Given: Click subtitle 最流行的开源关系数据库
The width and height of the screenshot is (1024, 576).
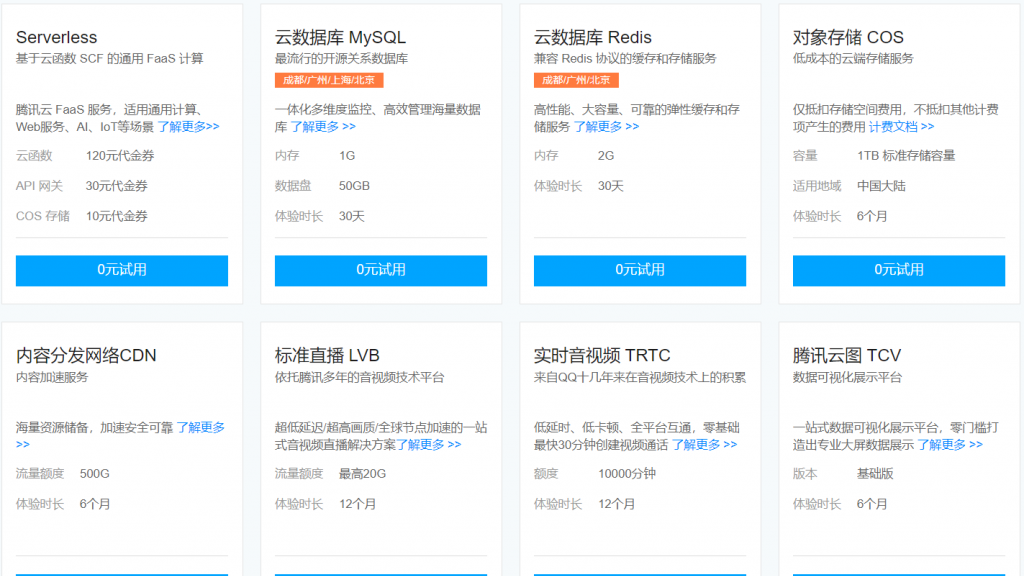Looking at the screenshot, I should [x=342, y=59].
